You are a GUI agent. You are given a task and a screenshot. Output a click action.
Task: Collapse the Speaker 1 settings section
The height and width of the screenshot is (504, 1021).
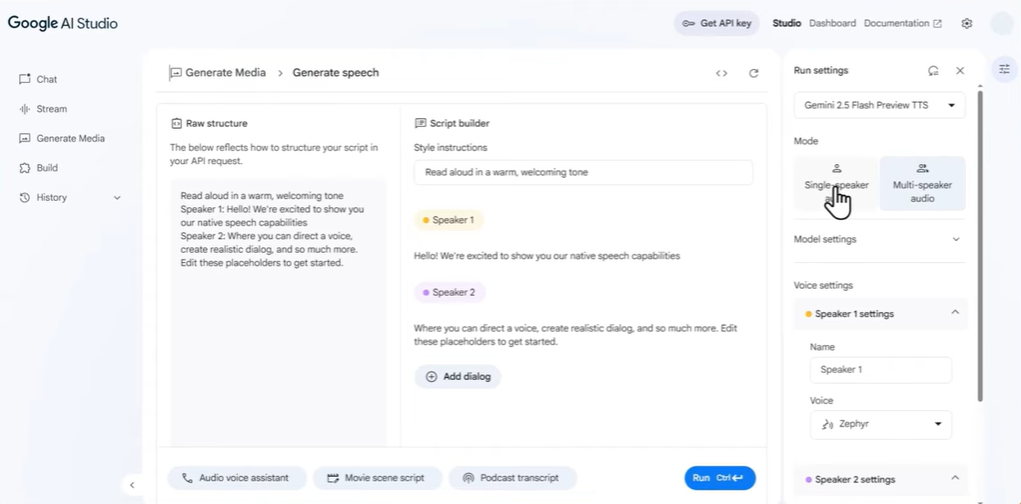880,314
